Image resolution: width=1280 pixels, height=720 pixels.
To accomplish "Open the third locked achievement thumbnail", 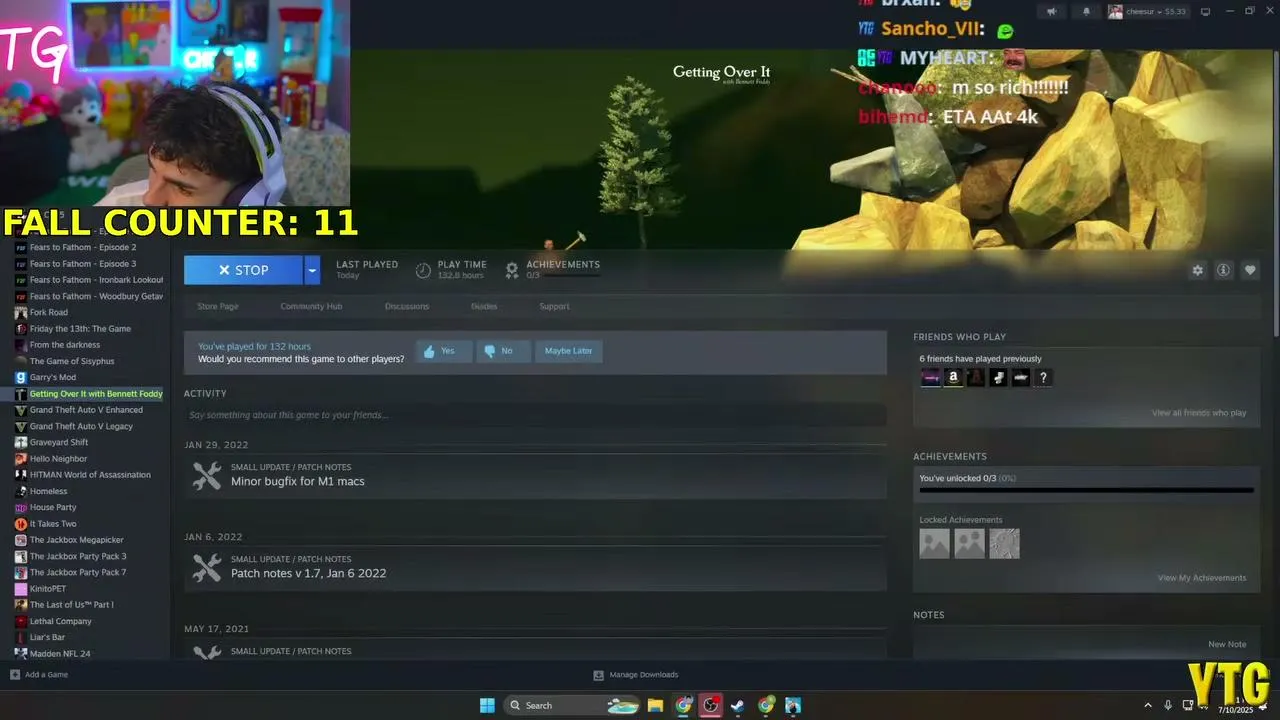I will pyautogui.click(x=1004, y=544).
